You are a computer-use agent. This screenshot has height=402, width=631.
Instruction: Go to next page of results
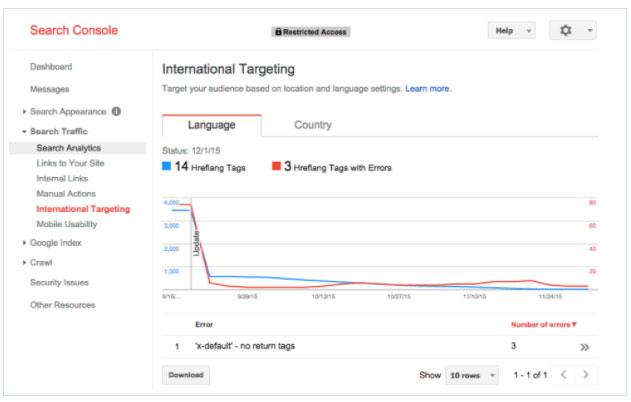click(586, 375)
